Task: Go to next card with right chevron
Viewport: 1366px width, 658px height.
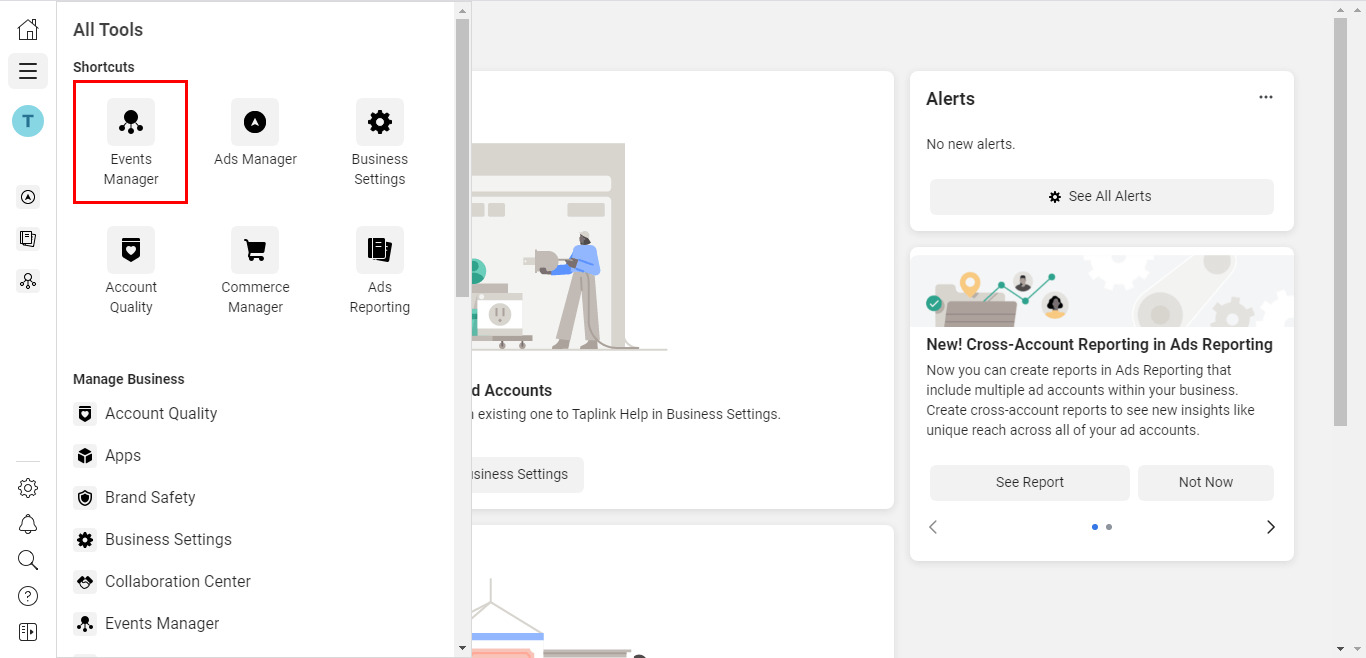Action: 1271,527
